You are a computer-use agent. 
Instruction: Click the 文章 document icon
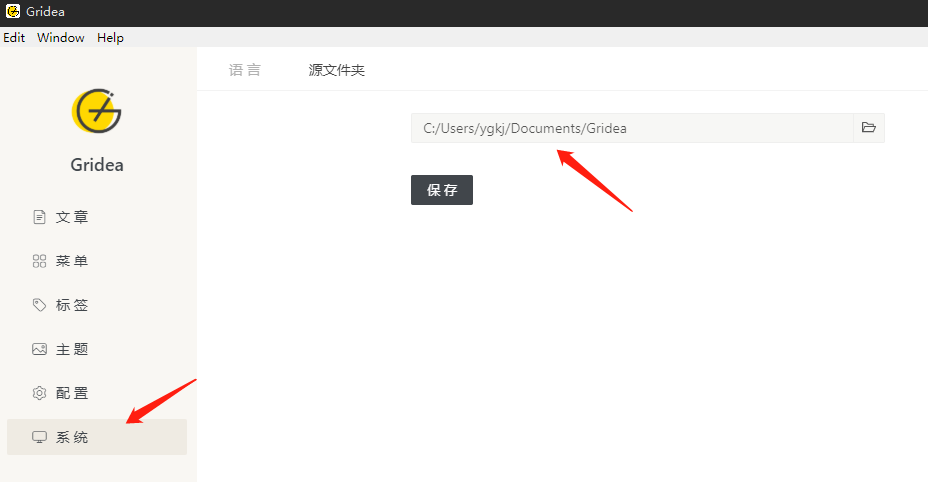pyautogui.click(x=39, y=217)
